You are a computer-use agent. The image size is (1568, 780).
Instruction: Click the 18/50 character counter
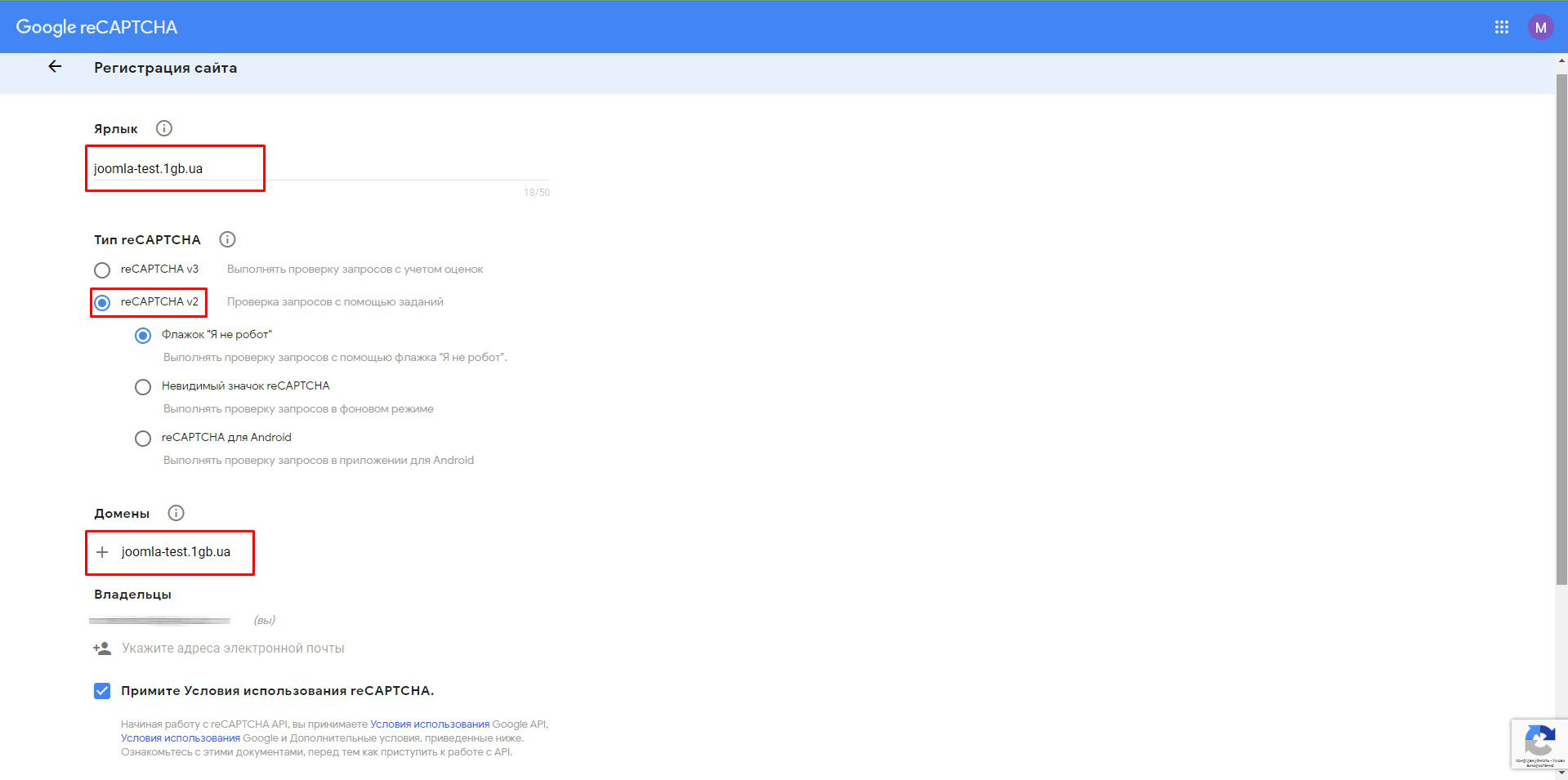pos(537,193)
